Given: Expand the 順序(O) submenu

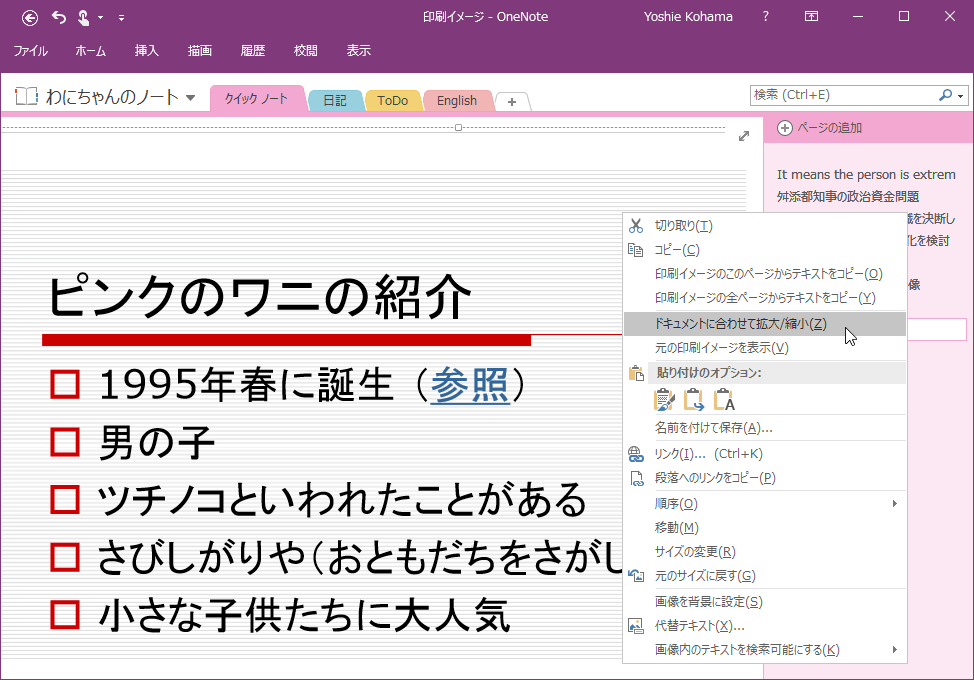Looking at the screenshot, I should [x=764, y=504].
